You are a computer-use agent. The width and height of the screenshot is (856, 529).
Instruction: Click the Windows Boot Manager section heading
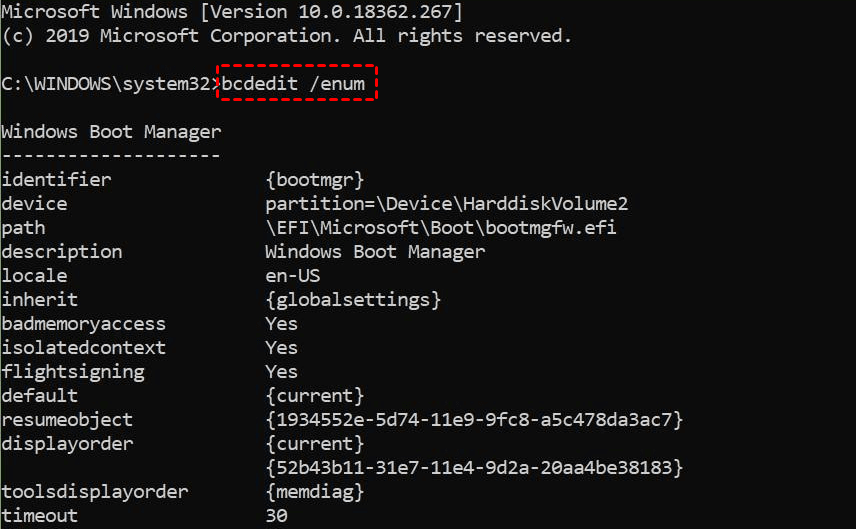pyautogui.click(x=111, y=132)
